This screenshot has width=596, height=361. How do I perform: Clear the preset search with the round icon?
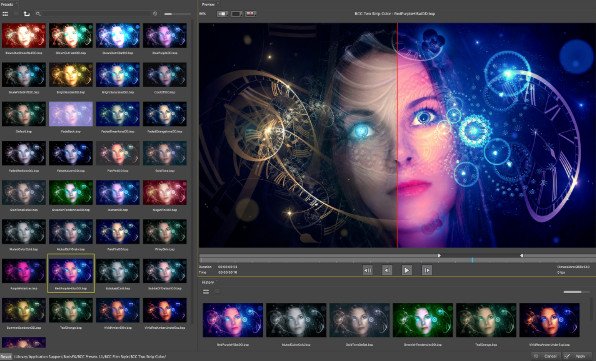(155, 14)
